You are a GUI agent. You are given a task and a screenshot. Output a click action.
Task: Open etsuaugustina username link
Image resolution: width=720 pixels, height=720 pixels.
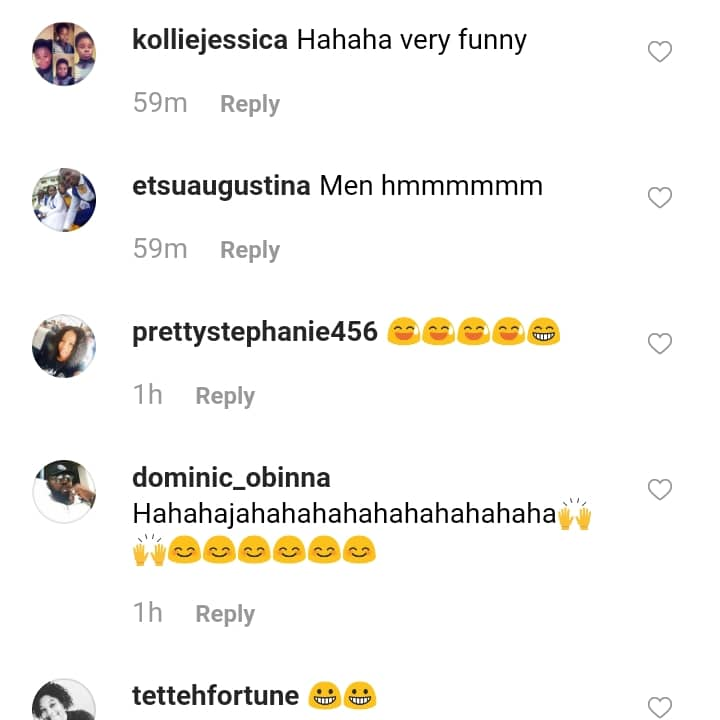[221, 186]
